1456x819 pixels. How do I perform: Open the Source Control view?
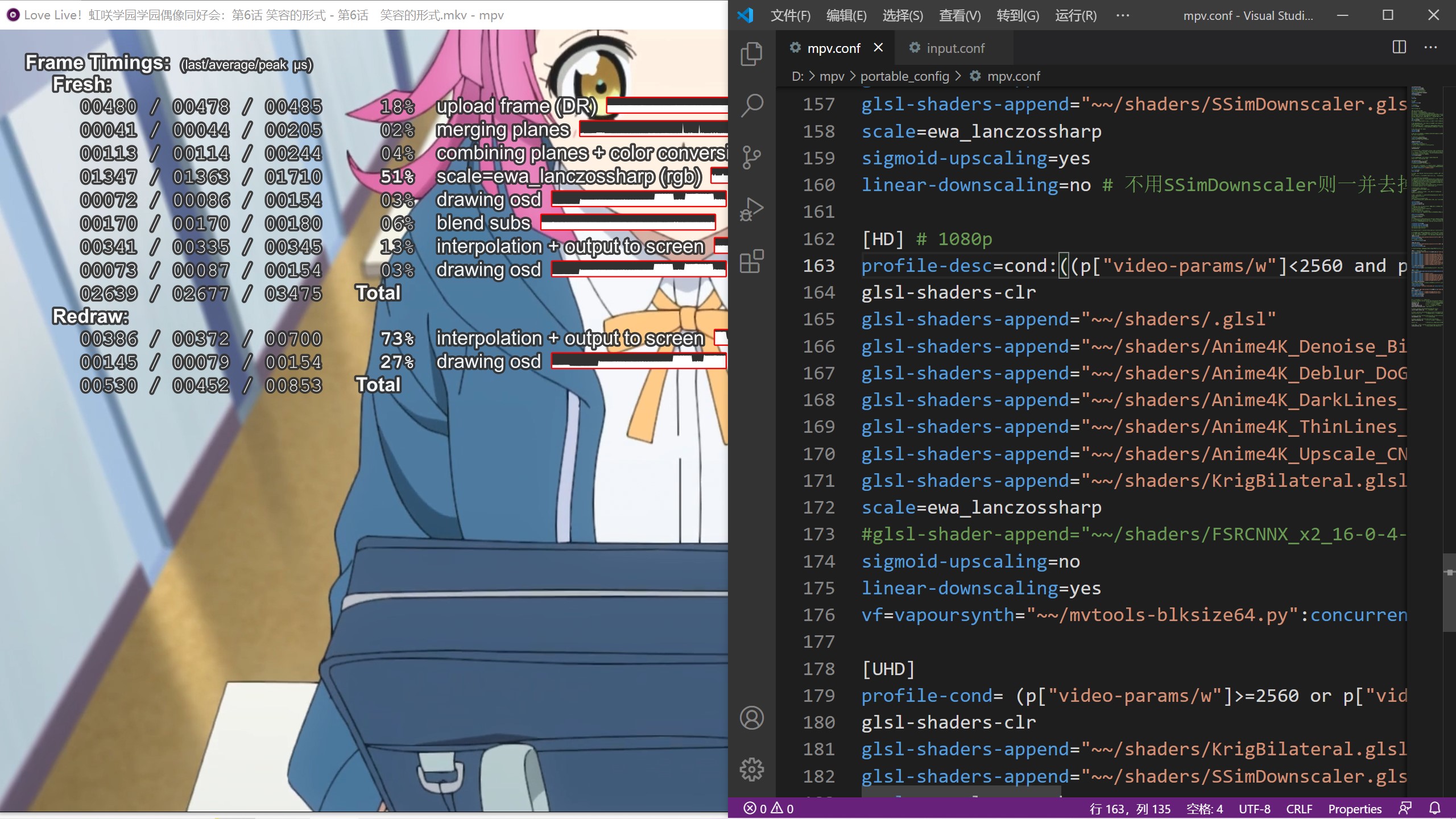click(x=751, y=157)
